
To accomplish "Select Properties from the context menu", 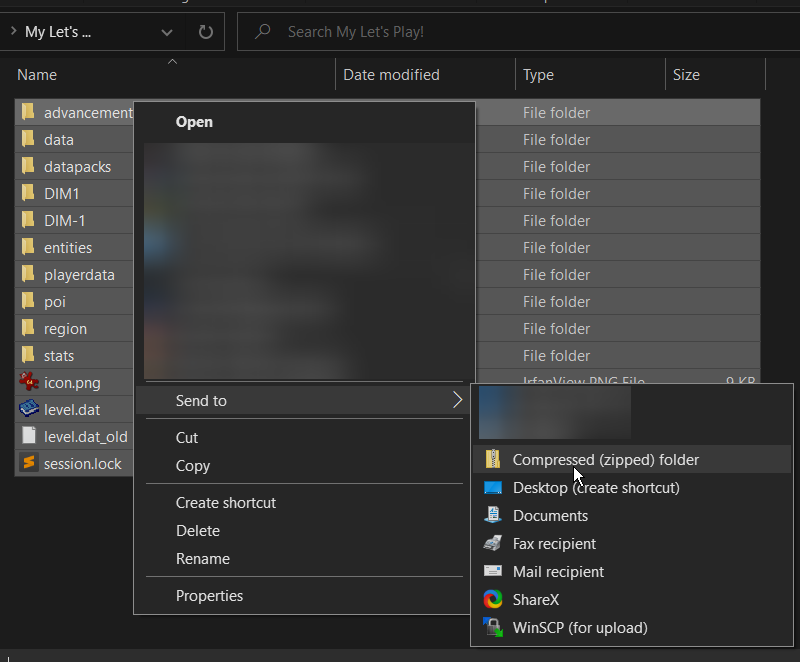I will click(209, 596).
